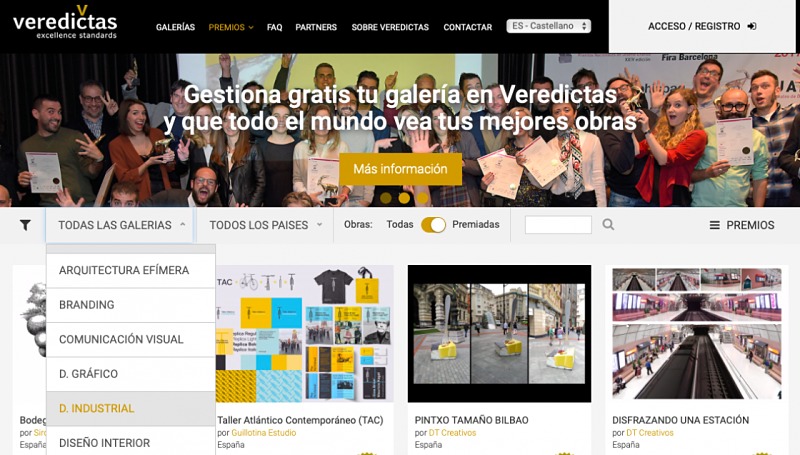Open the PREMIOS hamburger menu icon
The height and width of the screenshot is (455, 800).
(x=714, y=225)
